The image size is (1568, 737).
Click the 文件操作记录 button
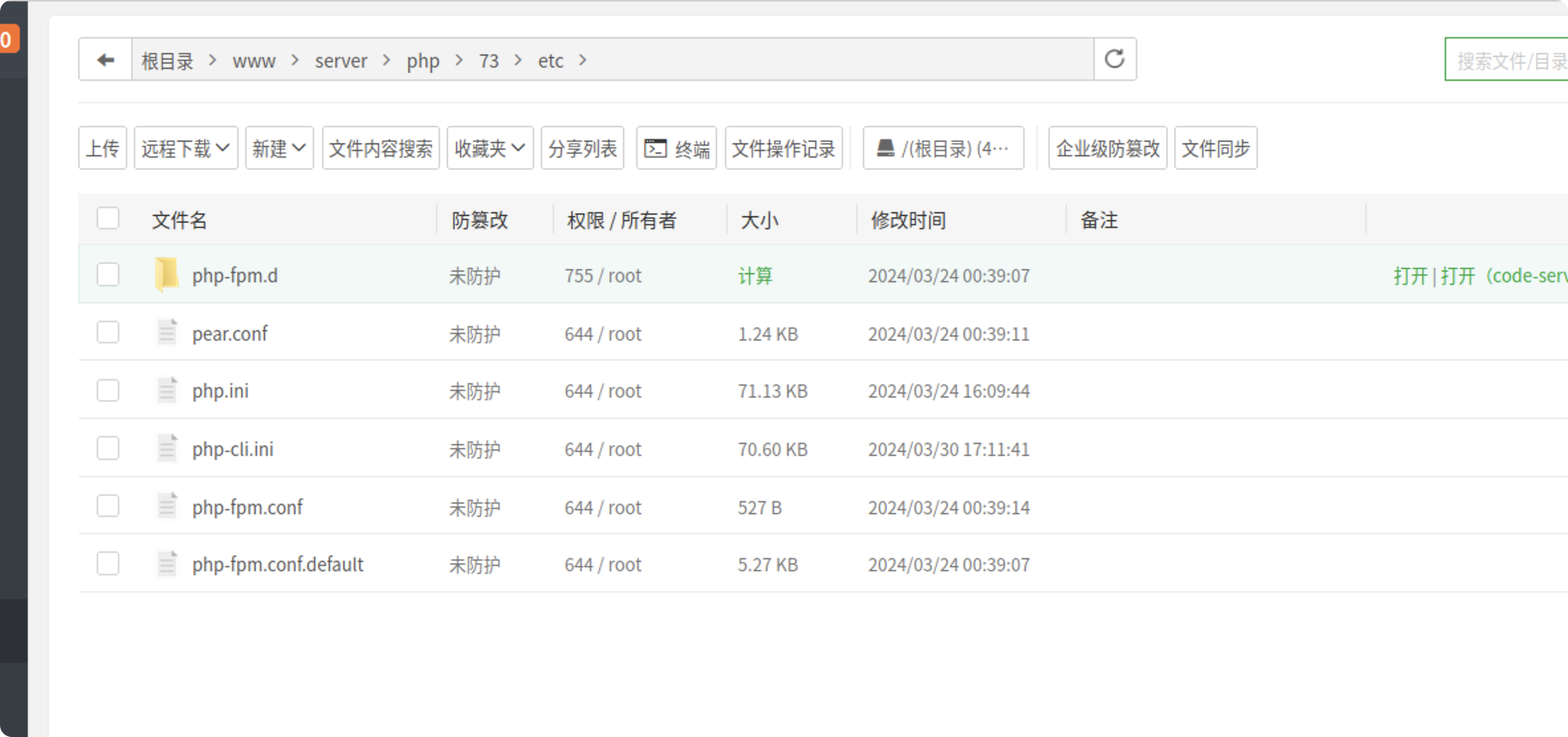coord(783,148)
